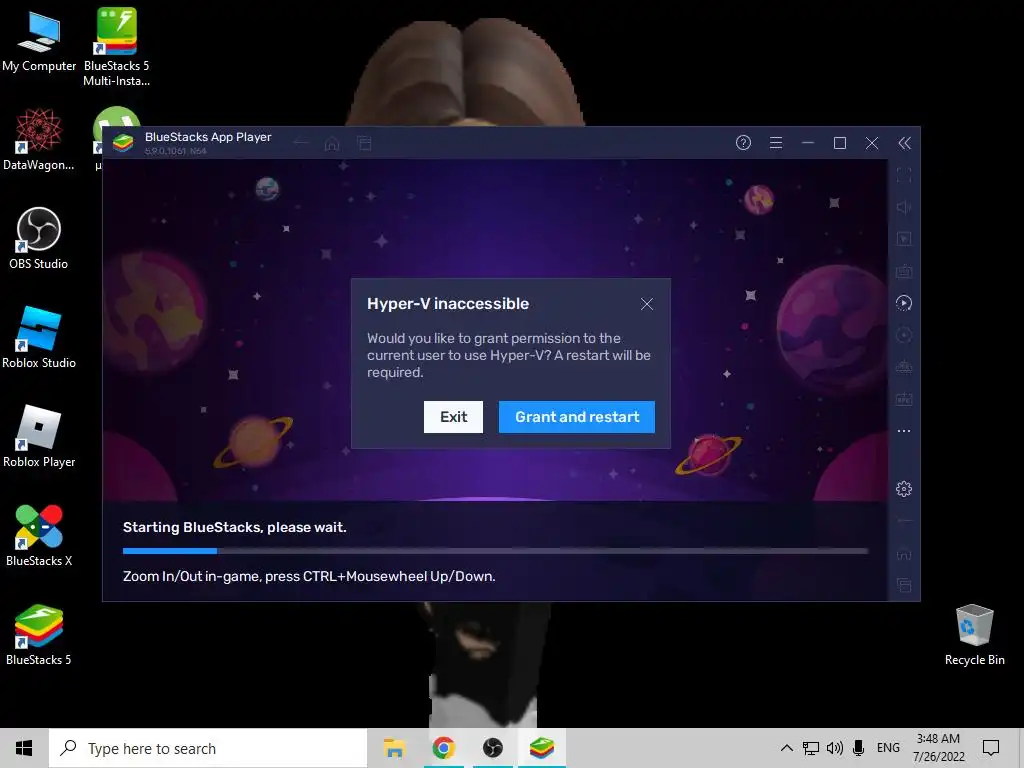Collapse BlueStacks sidebar with double chevron

click(x=904, y=143)
